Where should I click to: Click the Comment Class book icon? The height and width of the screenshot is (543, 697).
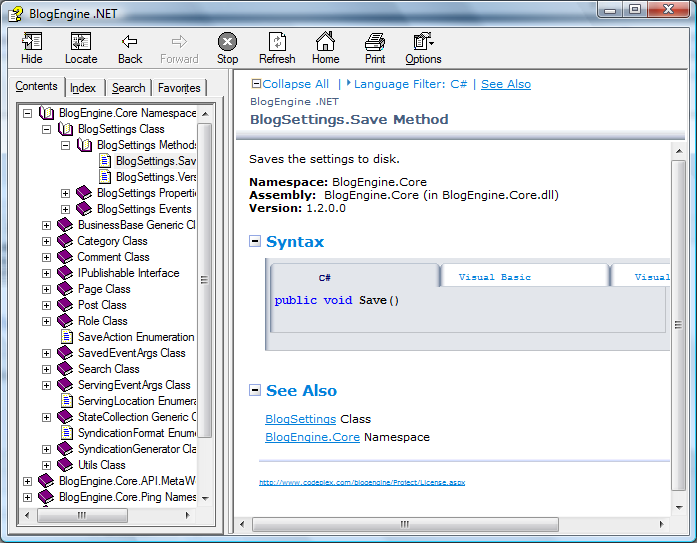[x=65, y=257]
